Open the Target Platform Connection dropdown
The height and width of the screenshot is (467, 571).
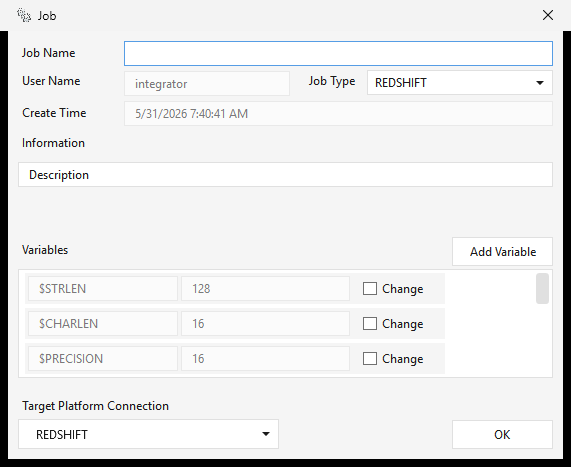click(149, 434)
